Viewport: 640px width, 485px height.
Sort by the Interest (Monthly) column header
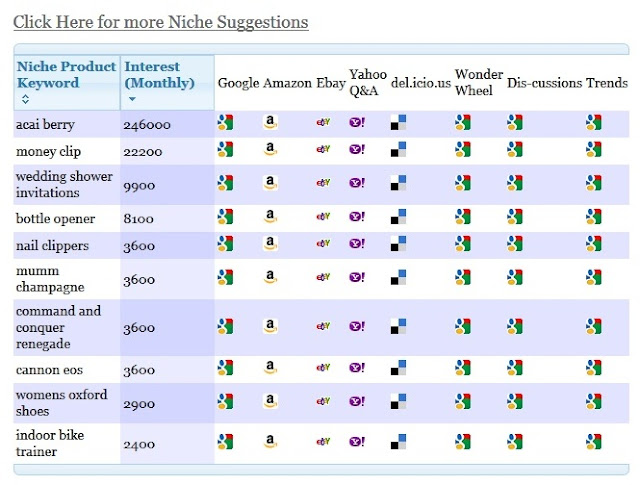tap(167, 82)
